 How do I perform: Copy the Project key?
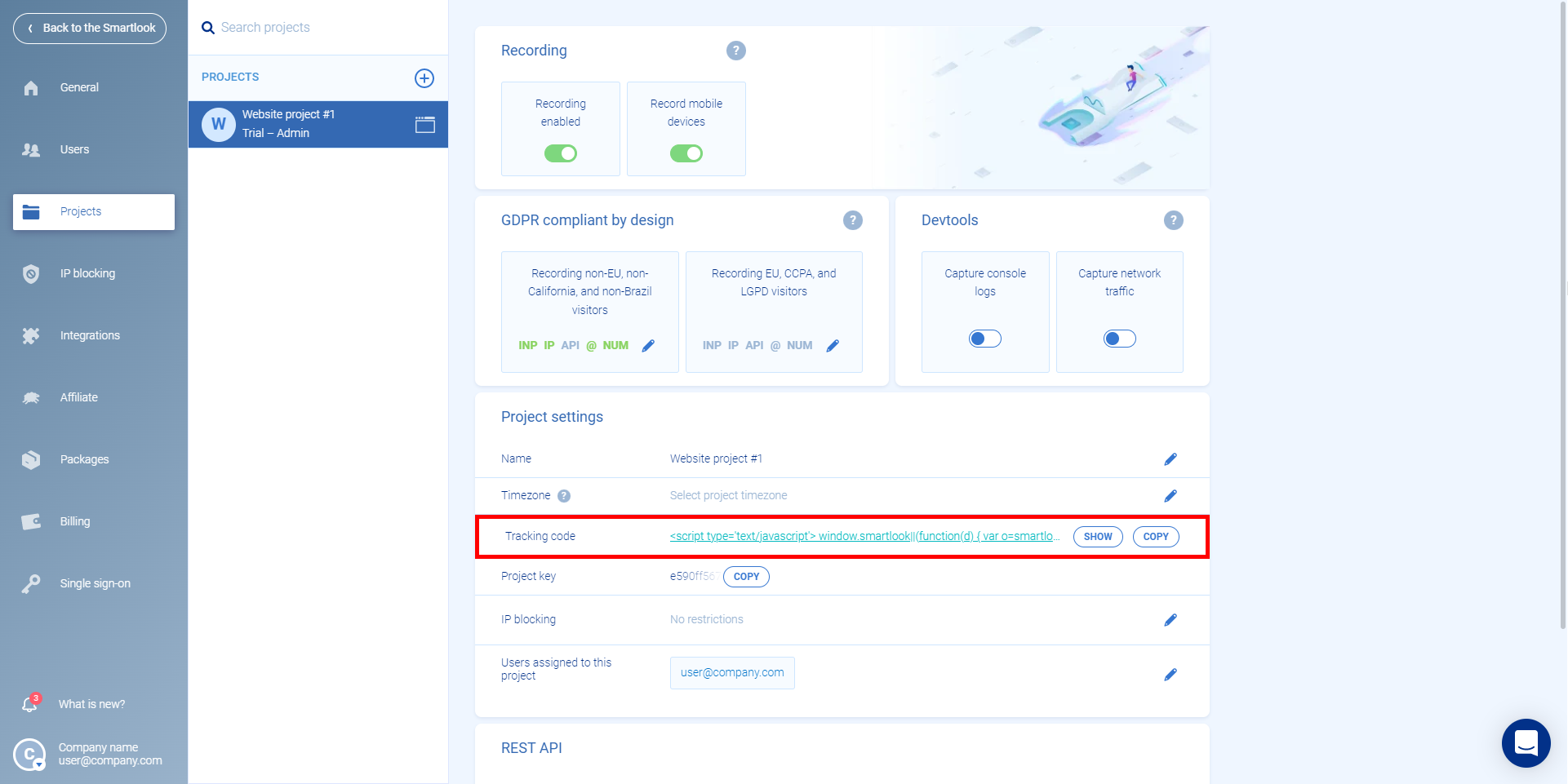point(746,577)
